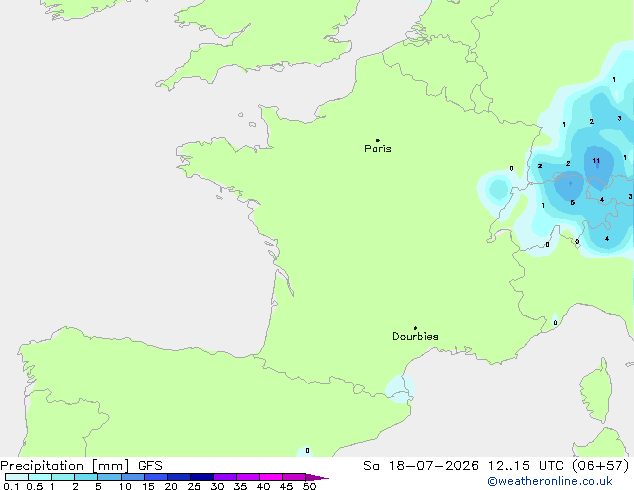Click the '50' legend scale value

[x=309, y=486]
